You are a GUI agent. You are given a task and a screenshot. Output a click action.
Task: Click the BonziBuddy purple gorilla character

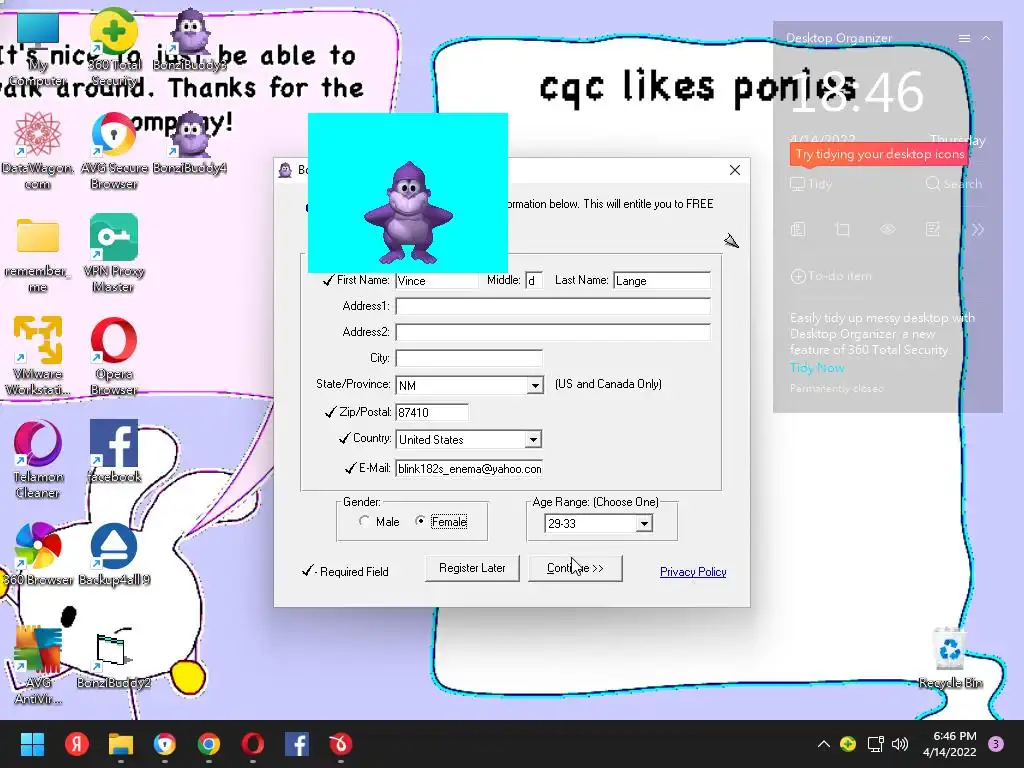point(408,213)
